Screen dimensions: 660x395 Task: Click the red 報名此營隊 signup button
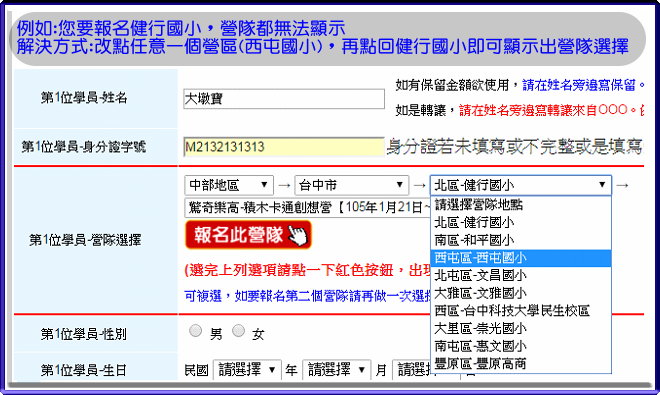click(248, 235)
